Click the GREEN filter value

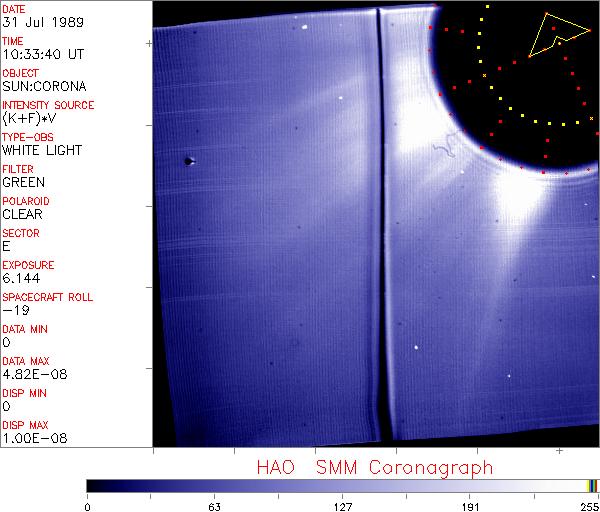click(x=23, y=183)
